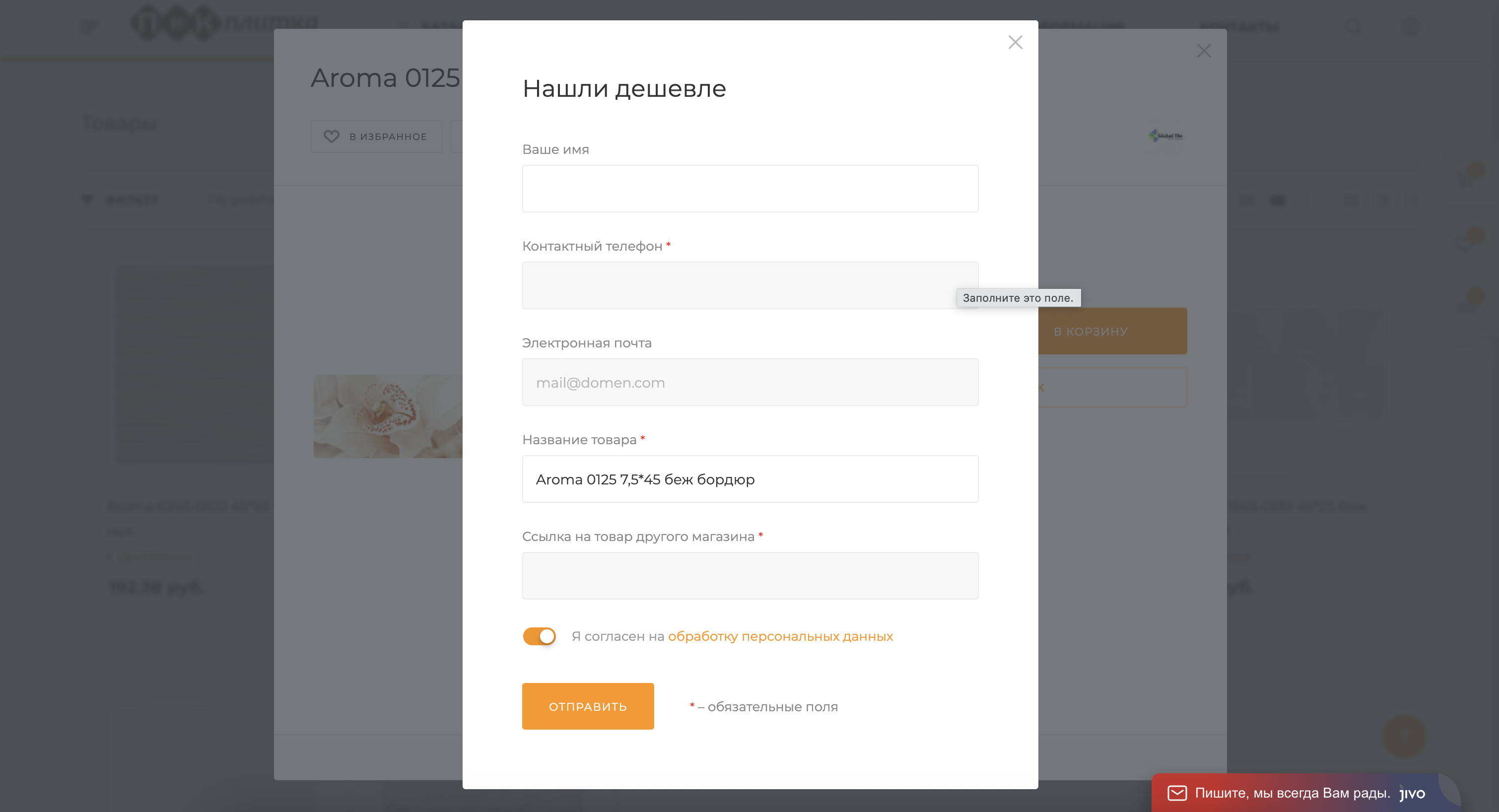Screen dimensions: 1499x812
Task: Toggle the personal data consent switch
Action: [x=539, y=636]
